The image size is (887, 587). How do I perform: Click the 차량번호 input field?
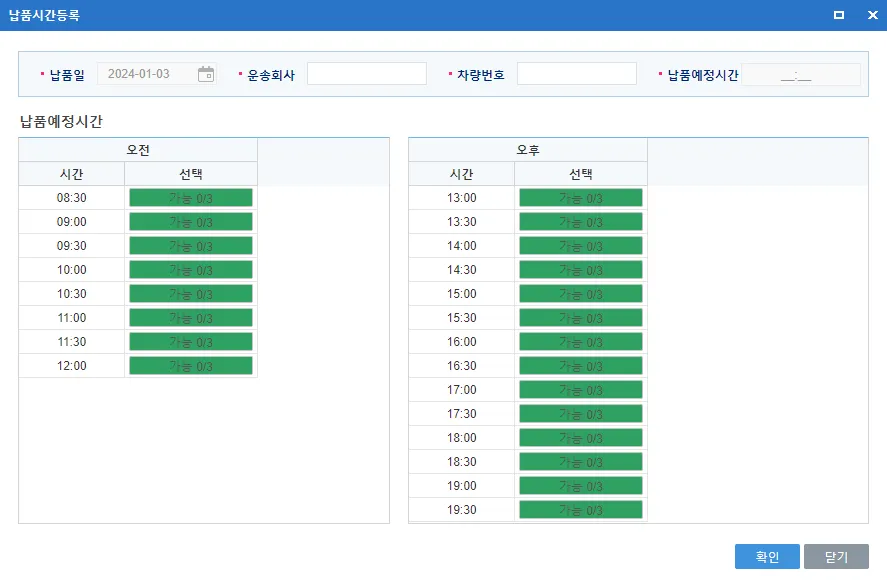pyautogui.click(x=576, y=74)
